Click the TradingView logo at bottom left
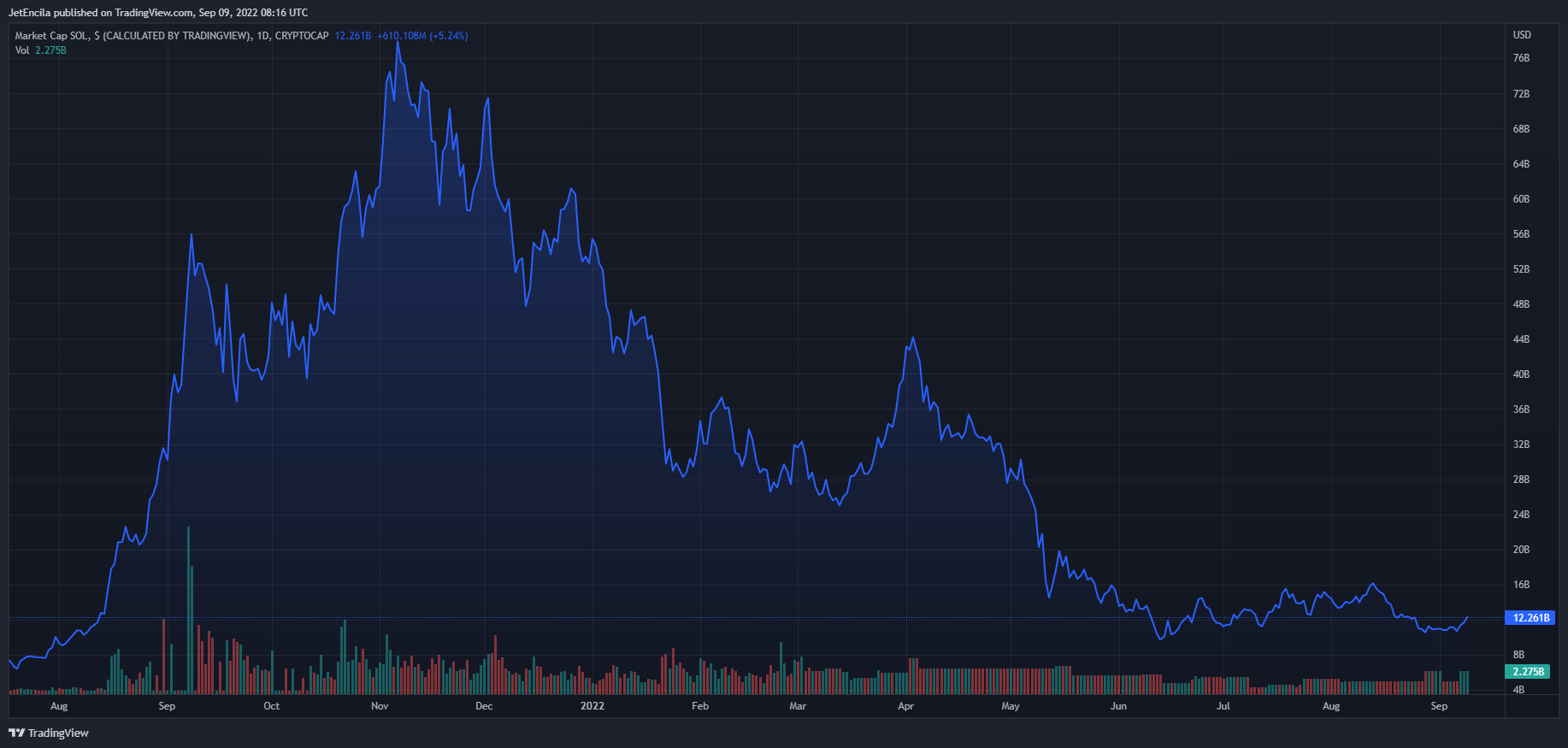This screenshot has height=748, width=1568. pyautogui.click(x=49, y=733)
